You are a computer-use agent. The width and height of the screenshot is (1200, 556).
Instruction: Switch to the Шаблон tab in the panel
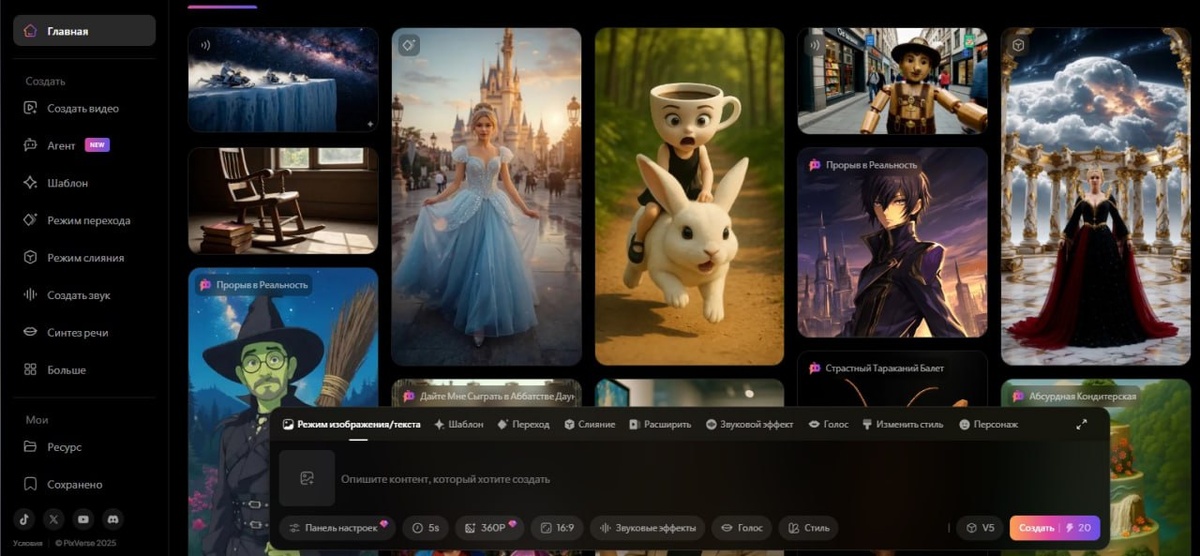(x=458, y=424)
